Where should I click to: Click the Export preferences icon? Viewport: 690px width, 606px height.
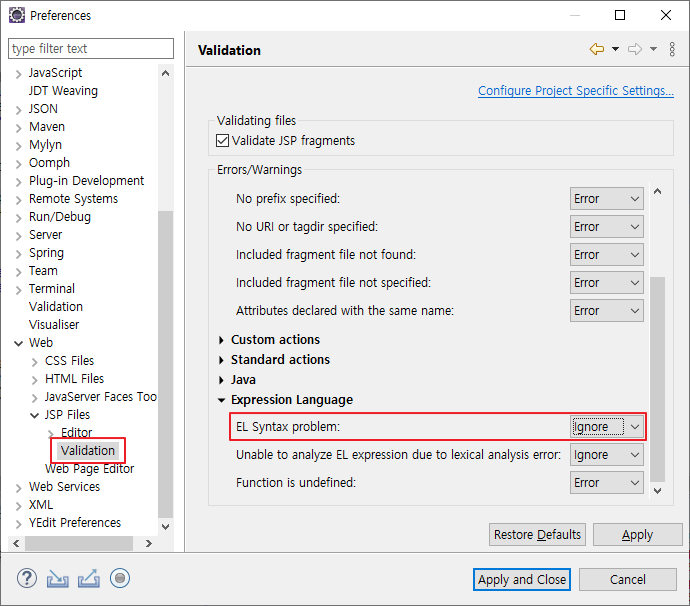pos(89,578)
